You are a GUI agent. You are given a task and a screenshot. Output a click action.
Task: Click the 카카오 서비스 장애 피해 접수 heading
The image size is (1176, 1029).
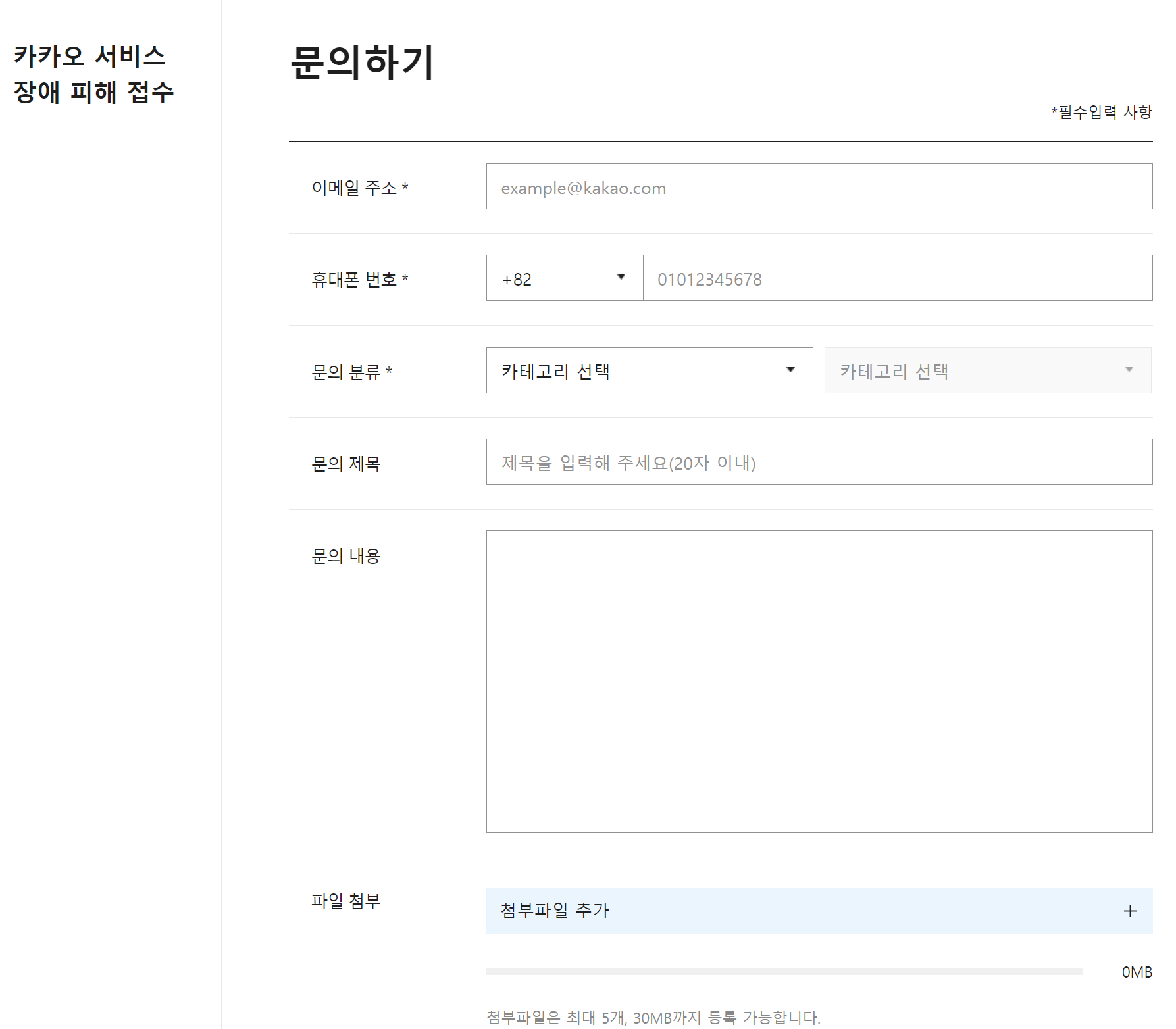click(93, 74)
